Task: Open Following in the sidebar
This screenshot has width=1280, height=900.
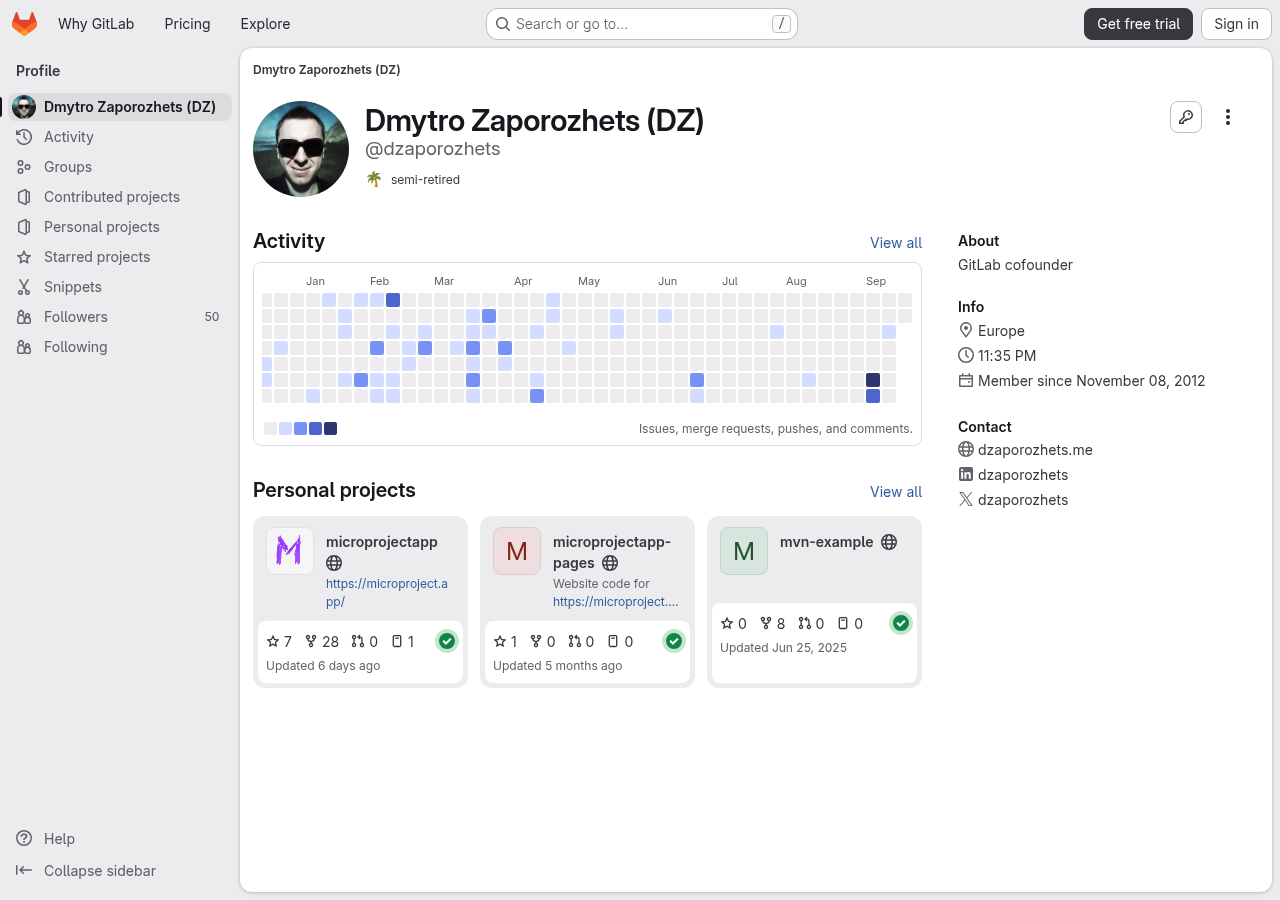Action: pos(120,347)
